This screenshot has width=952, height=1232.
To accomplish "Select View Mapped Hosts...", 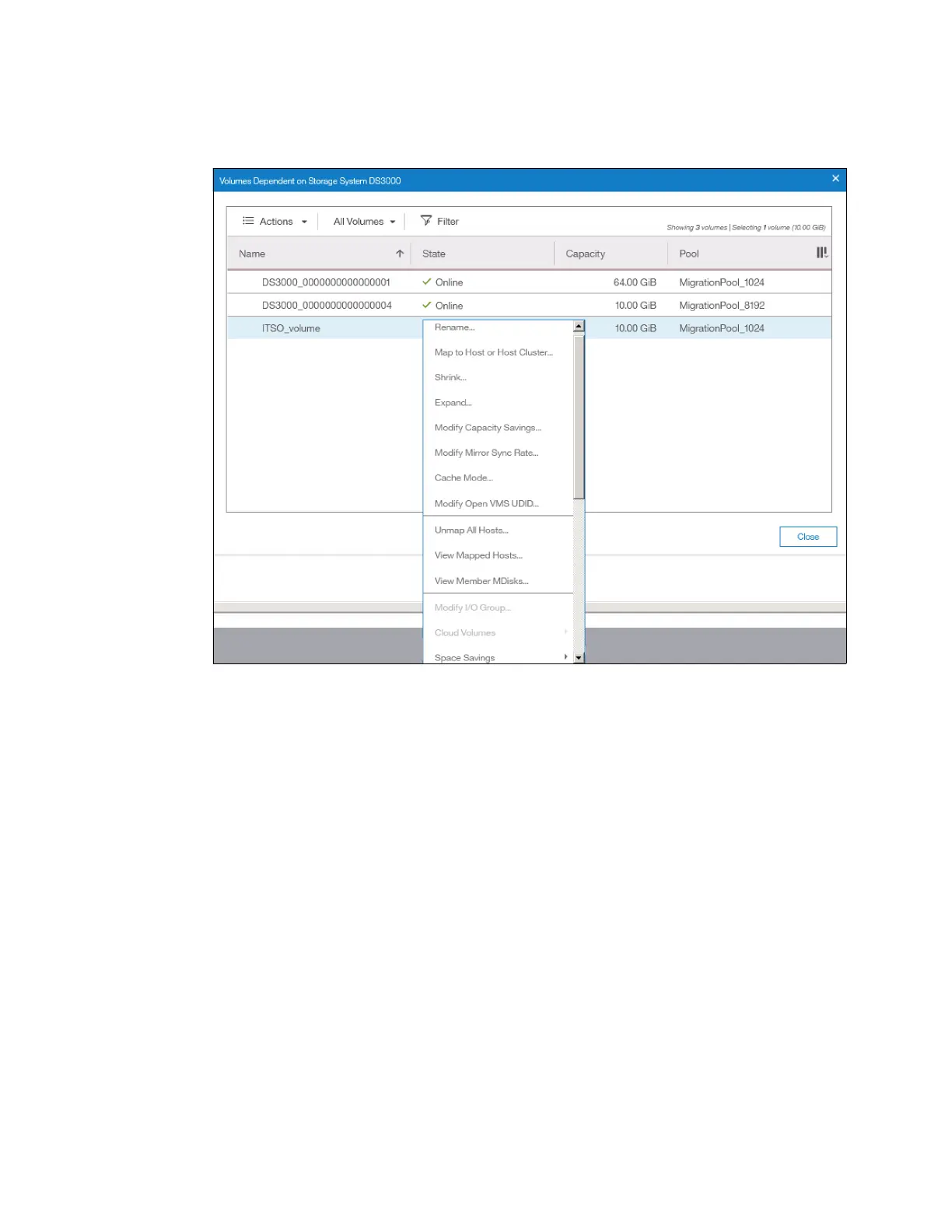I will point(478,555).
